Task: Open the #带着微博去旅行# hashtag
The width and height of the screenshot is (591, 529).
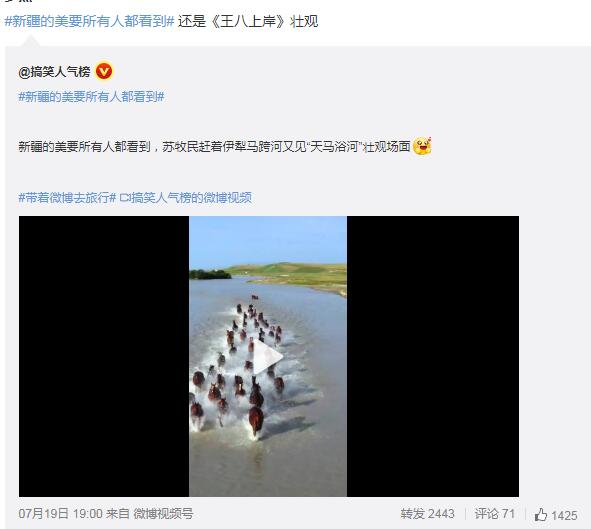Action: 67,197
